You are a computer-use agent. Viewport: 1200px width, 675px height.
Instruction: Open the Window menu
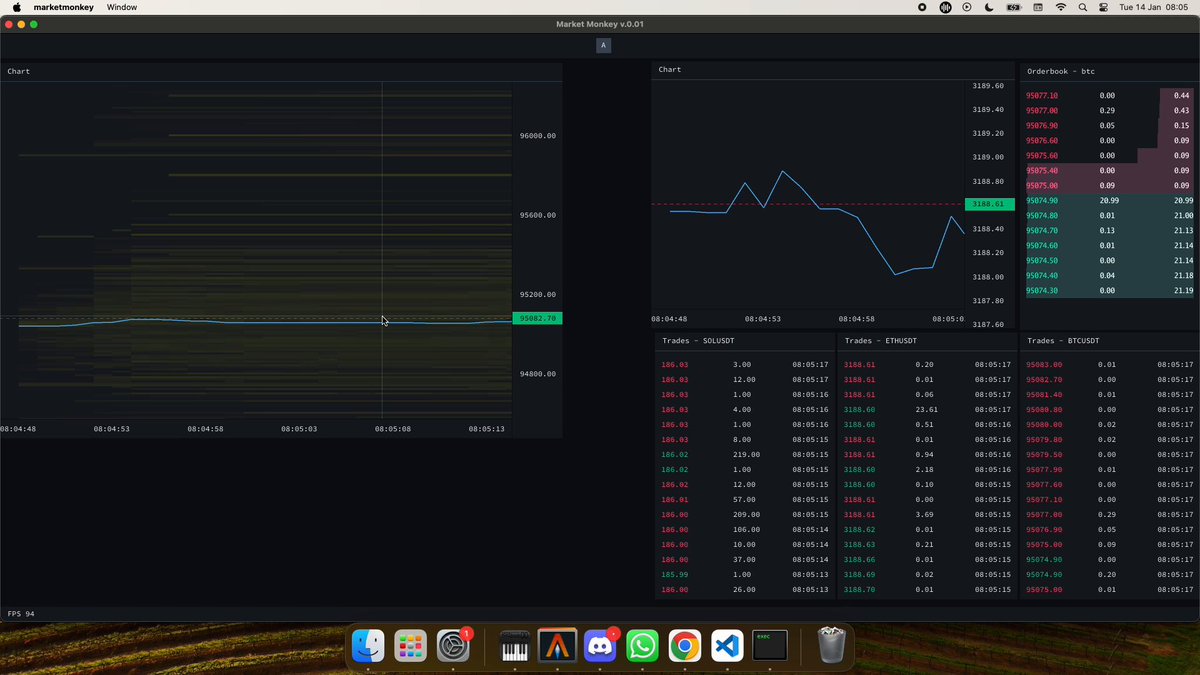click(x=122, y=7)
